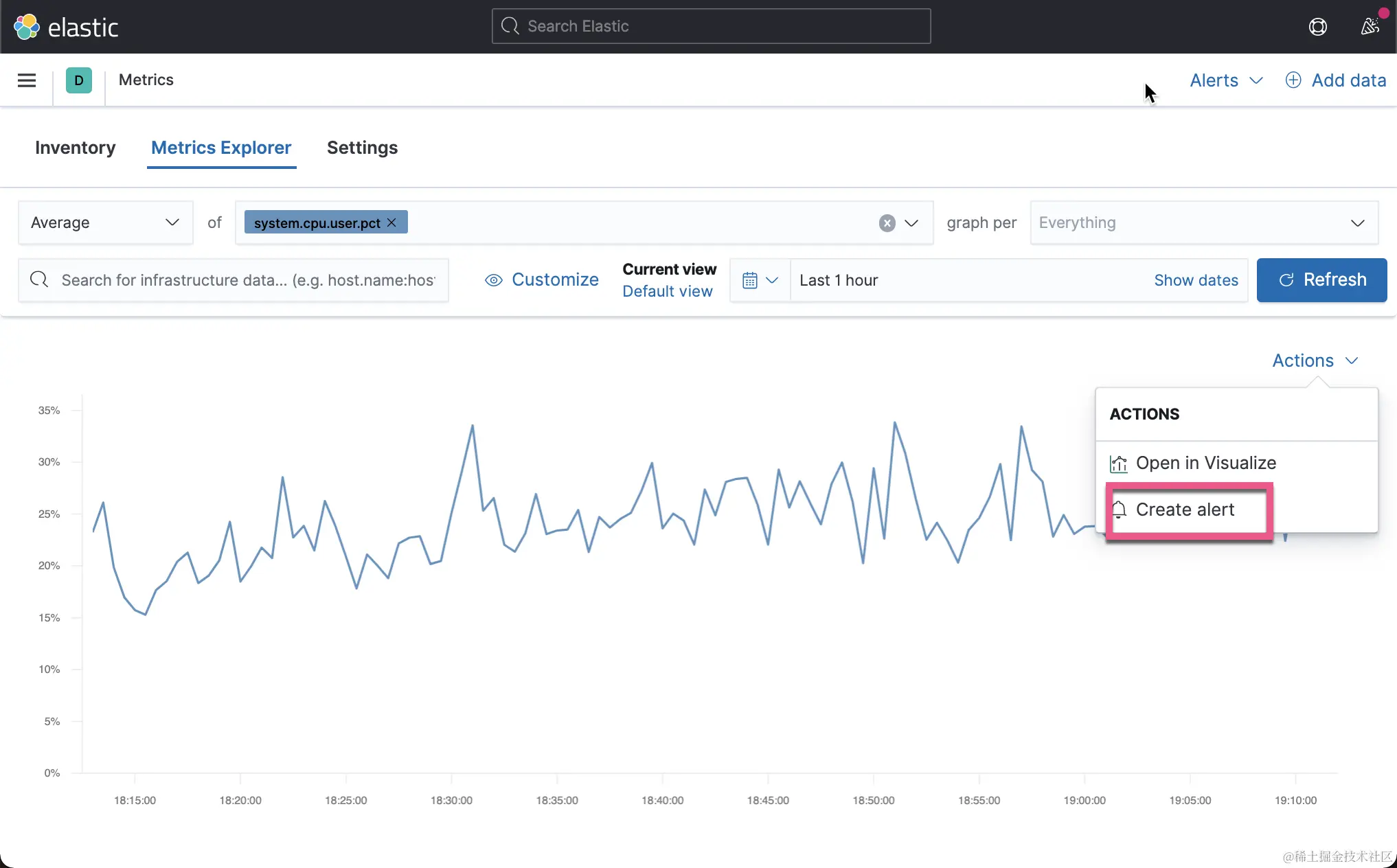Click the D space avatar
The width and height of the screenshot is (1397, 868).
[x=79, y=80]
